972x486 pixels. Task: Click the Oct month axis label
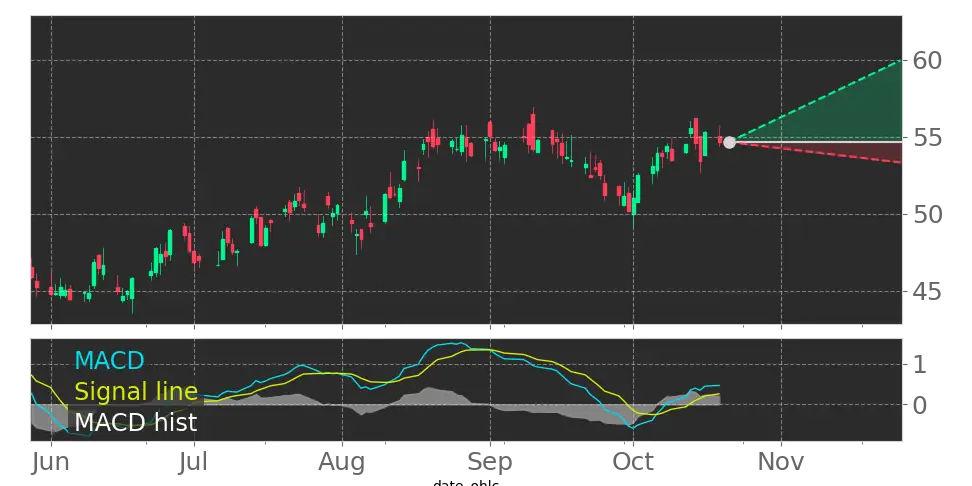(633, 462)
